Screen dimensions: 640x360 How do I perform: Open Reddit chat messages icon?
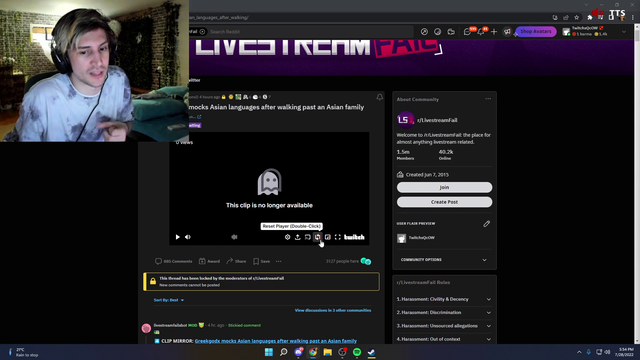[468, 31]
